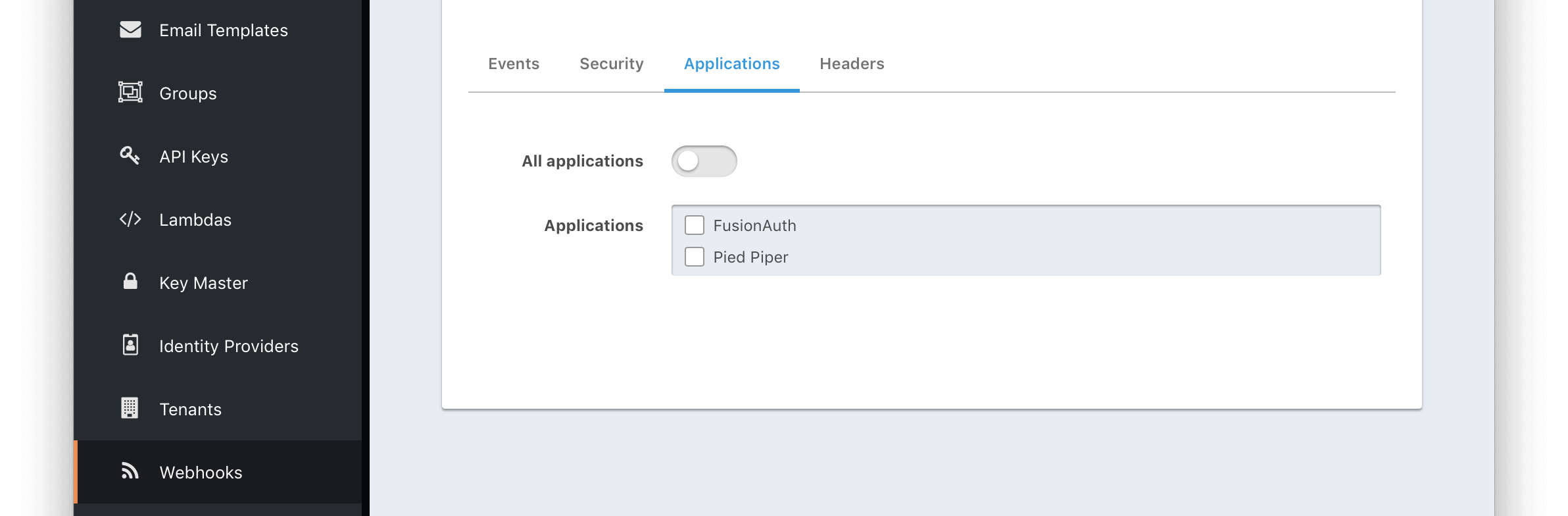
Task: Go to Tenants
Action: click(x=218, y=409)
